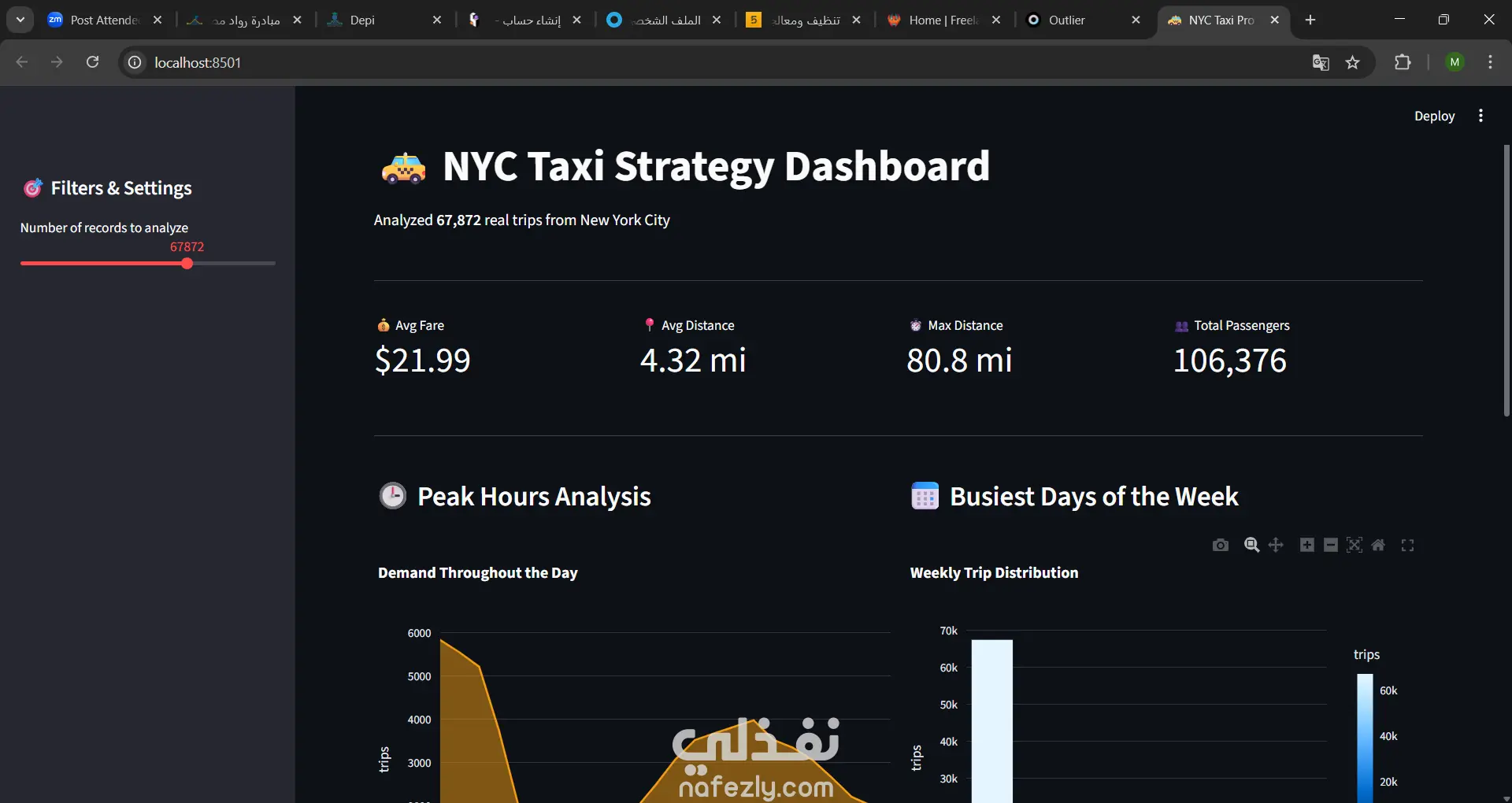Open the Streamlit three-dot main menu
1512x803 pixels.
point(1480,116)
